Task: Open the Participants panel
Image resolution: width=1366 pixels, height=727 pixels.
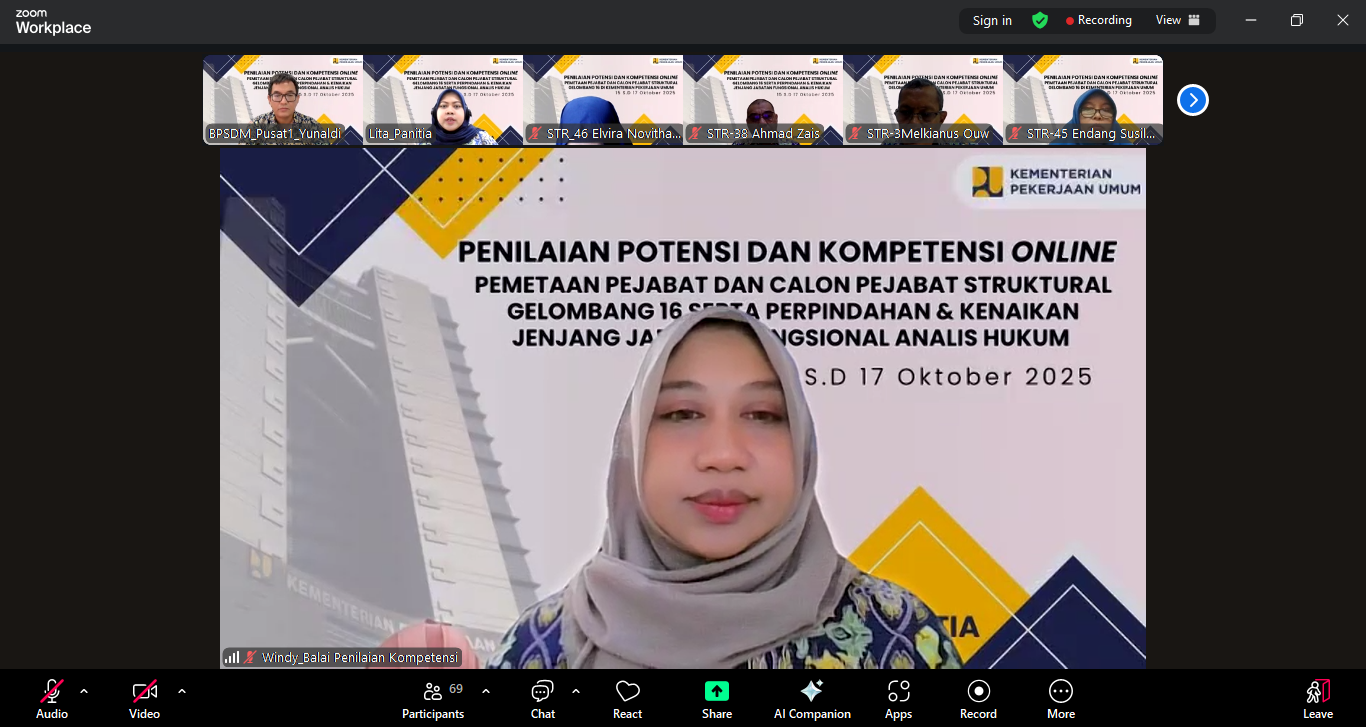Action: point(433,699)
